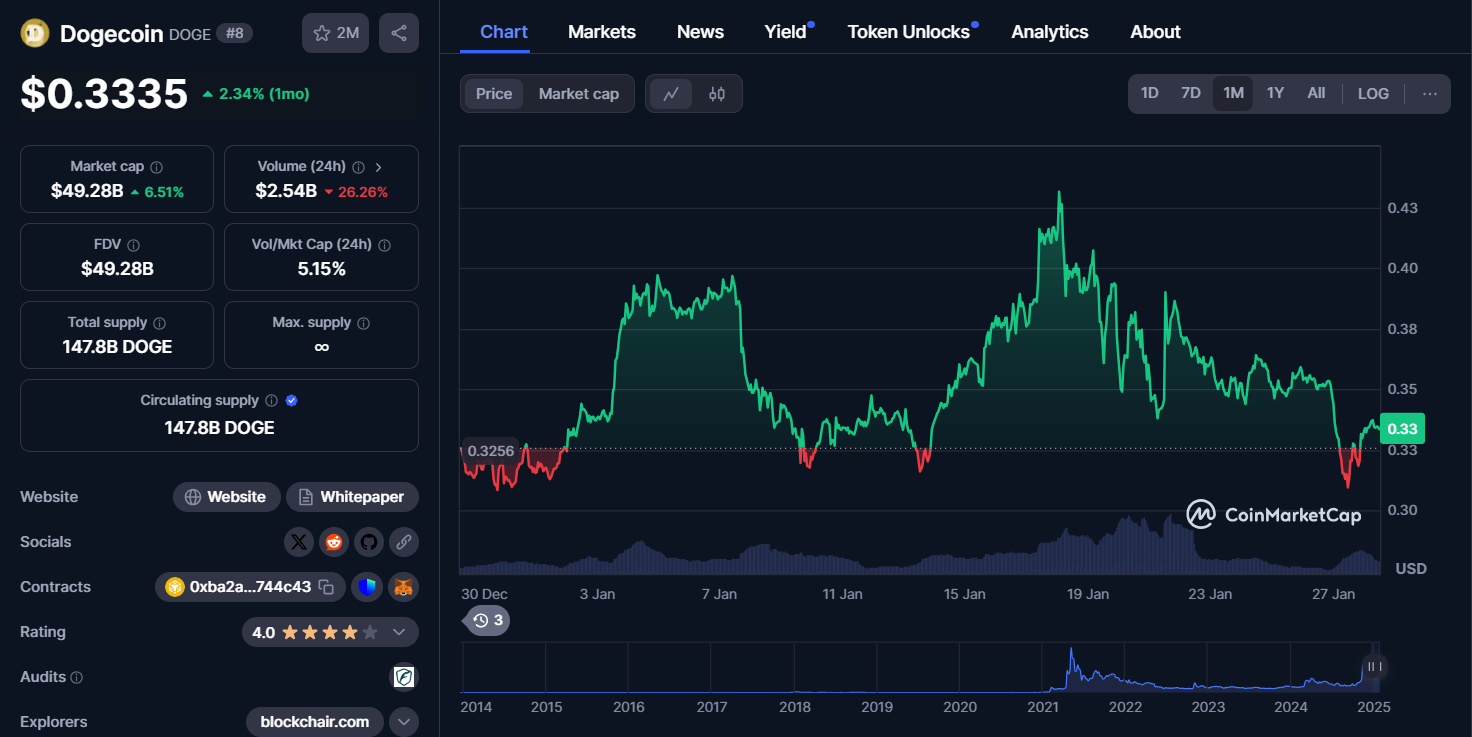Viewport: 1472px width, 737px height.
Task: Click the 5.15% Vol/Mkt Cap value
Action: pos(321,269)
